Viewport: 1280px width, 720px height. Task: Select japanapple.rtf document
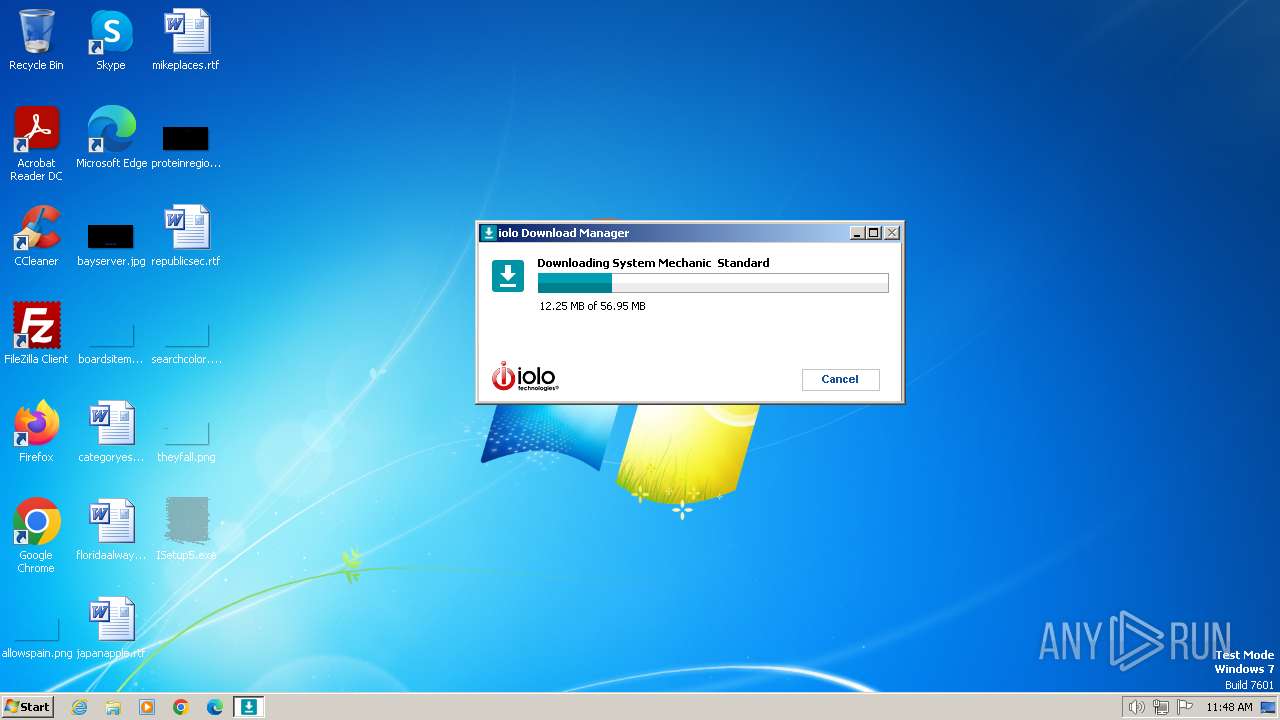coord(111,627)
